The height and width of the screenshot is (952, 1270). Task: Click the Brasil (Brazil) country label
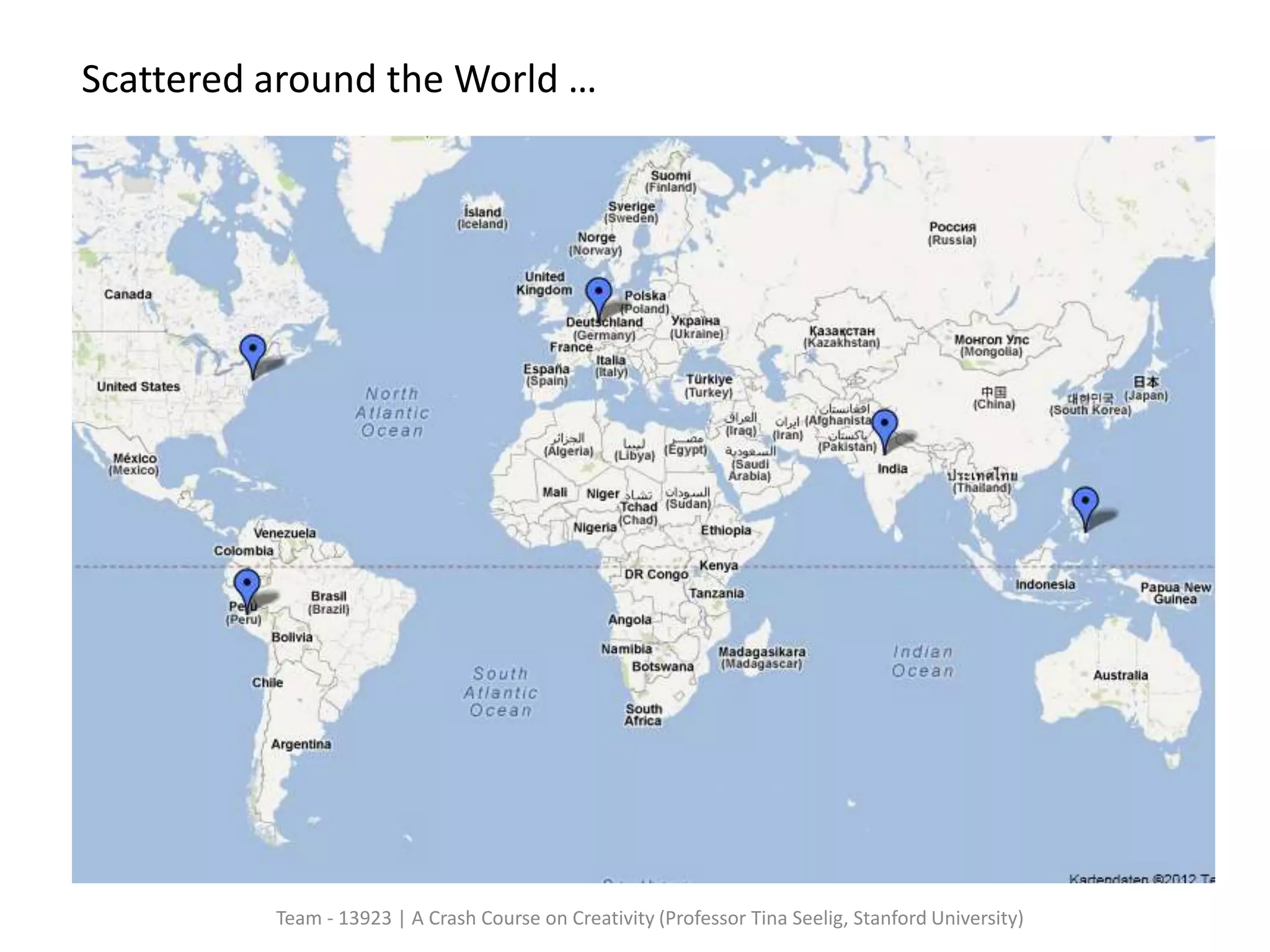click(329, 602)
